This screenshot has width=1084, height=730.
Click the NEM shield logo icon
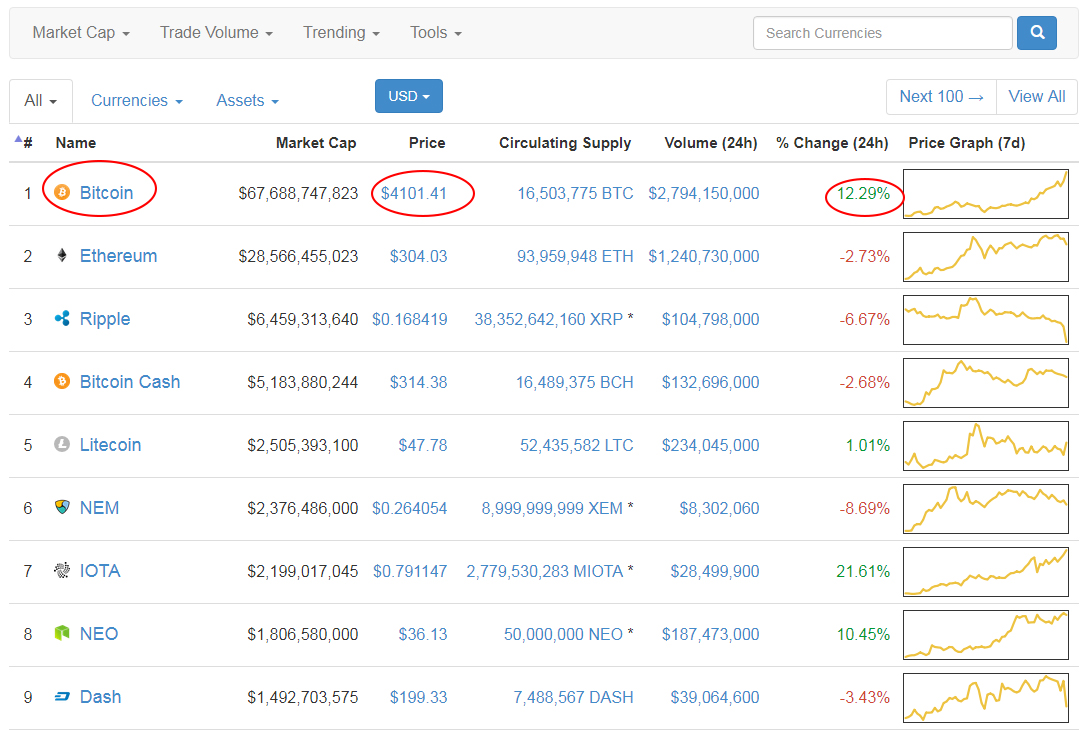tap(62, 507)
